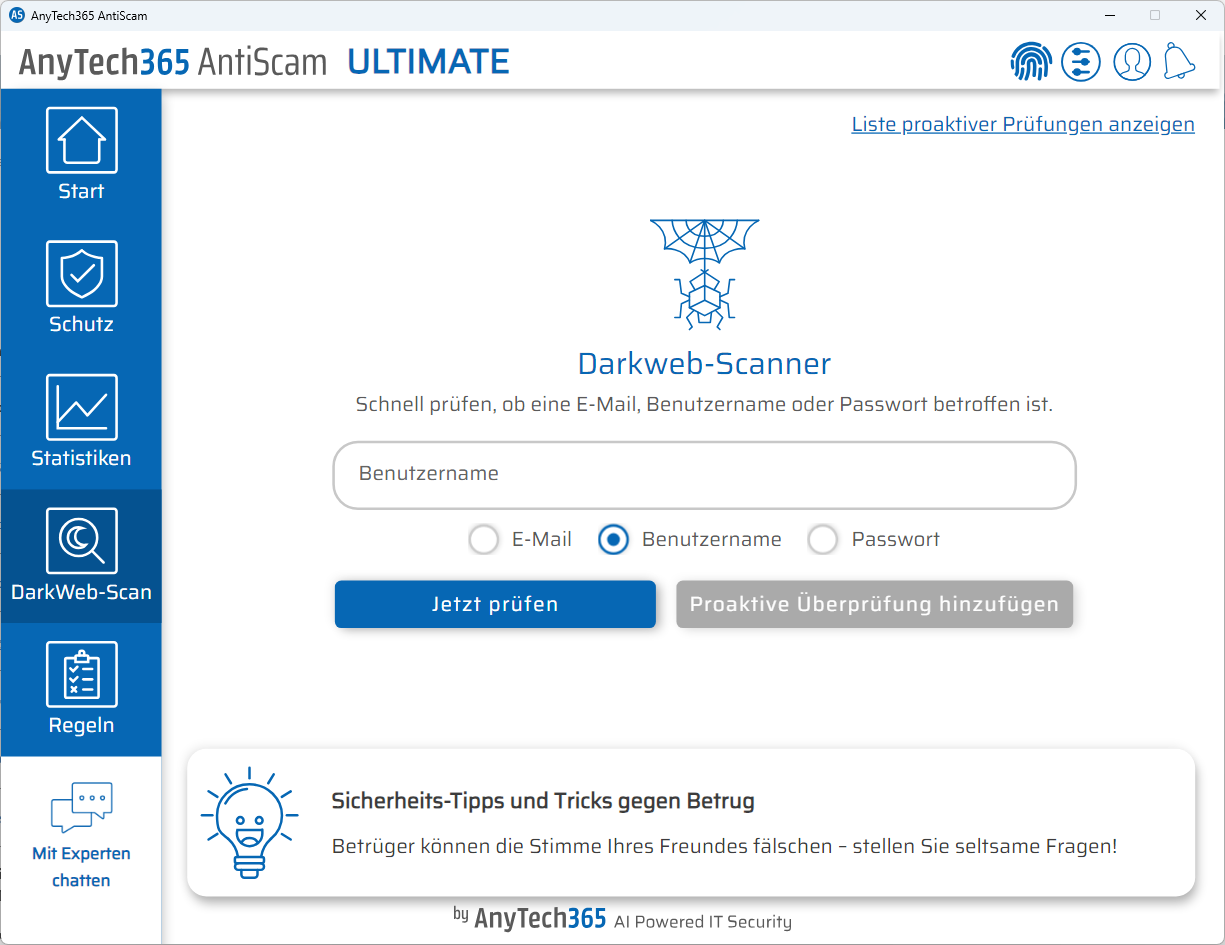Image resolution: width=1225 pixels, height=945 pixels.
Task: Open the notification bell
Action: [1180, 61]
